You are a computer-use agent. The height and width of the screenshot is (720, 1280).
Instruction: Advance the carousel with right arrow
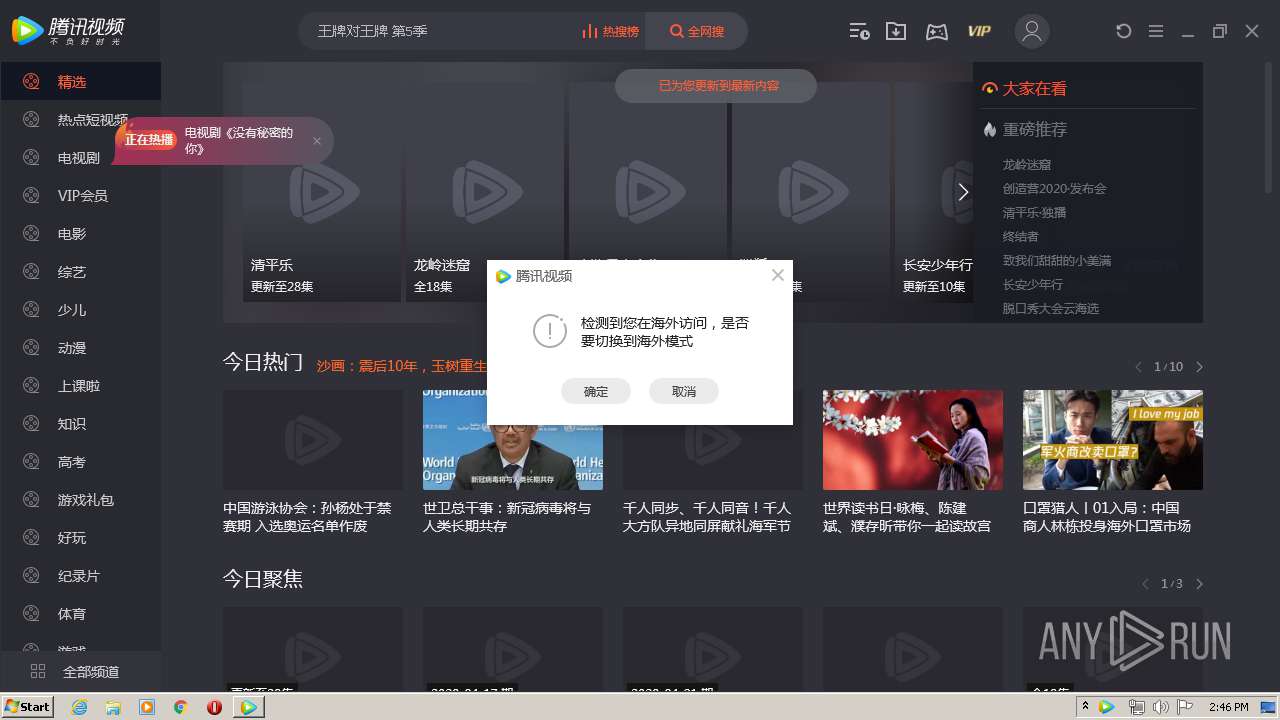click(x=963, y=192)
